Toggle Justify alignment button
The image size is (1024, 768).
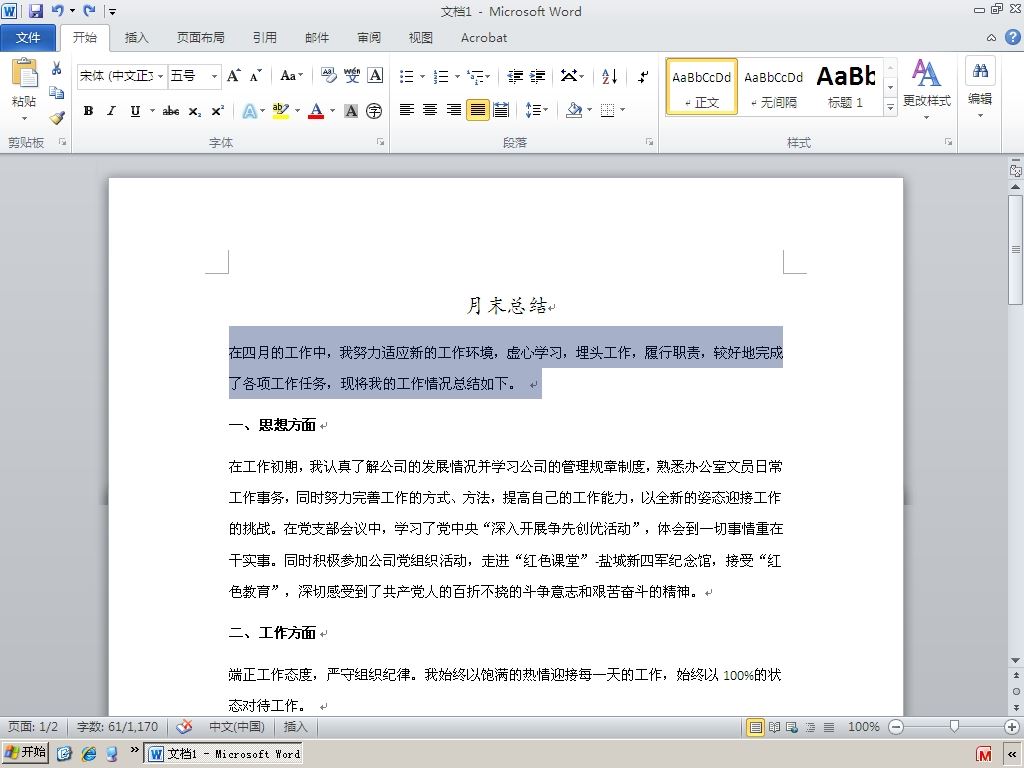point(477,110)
